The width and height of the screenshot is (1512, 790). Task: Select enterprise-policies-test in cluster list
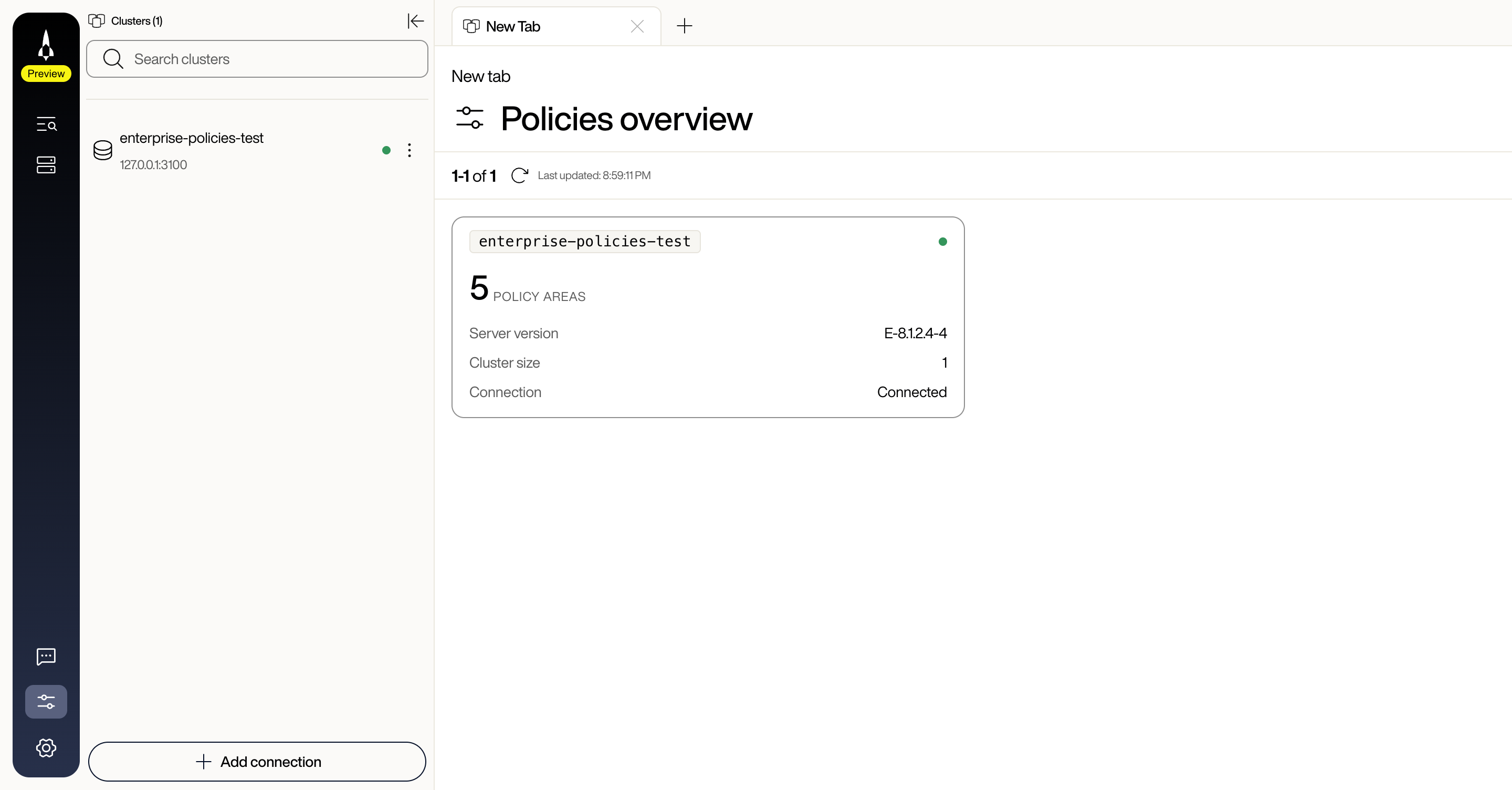[x=257, y=150]
